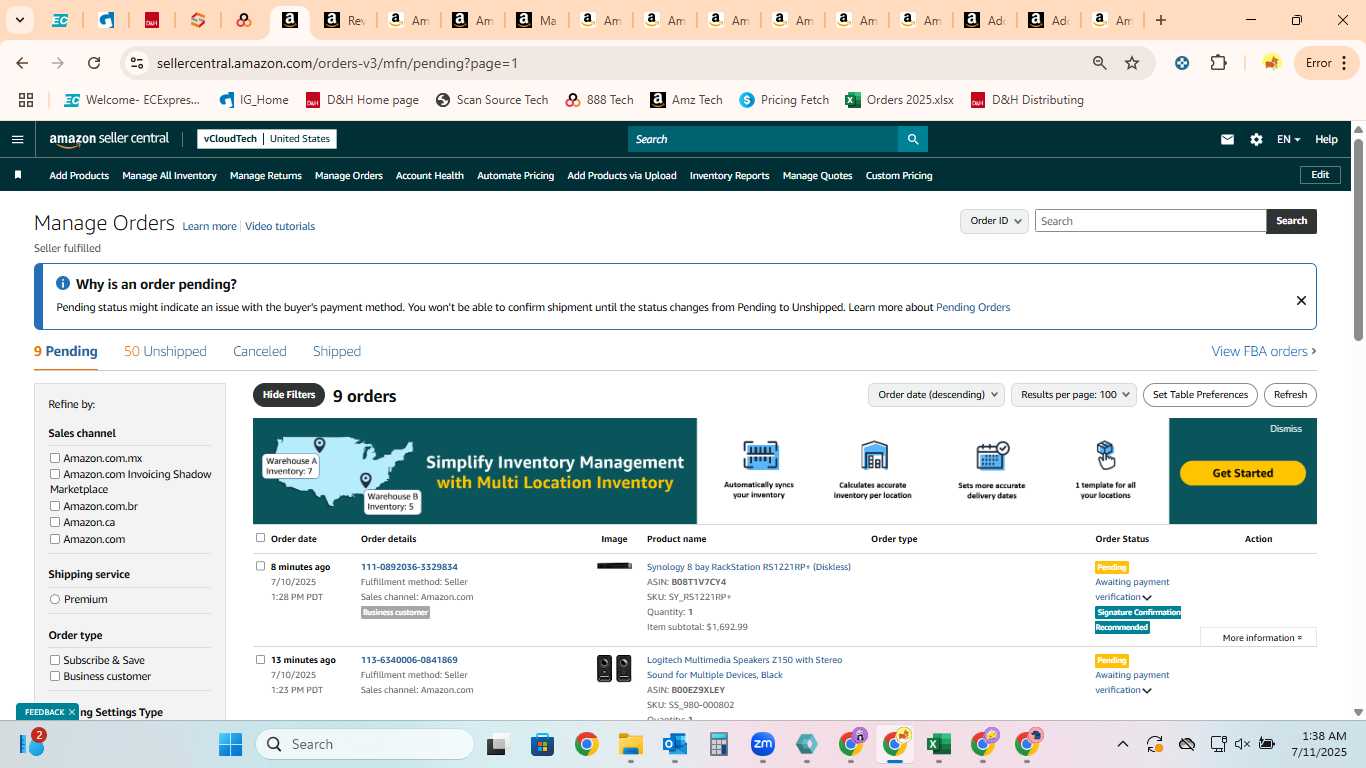The width and height of the screenshot is (1366, 768).
Task: Click the Hide Filters button
Action: click(x=289, y=395)
